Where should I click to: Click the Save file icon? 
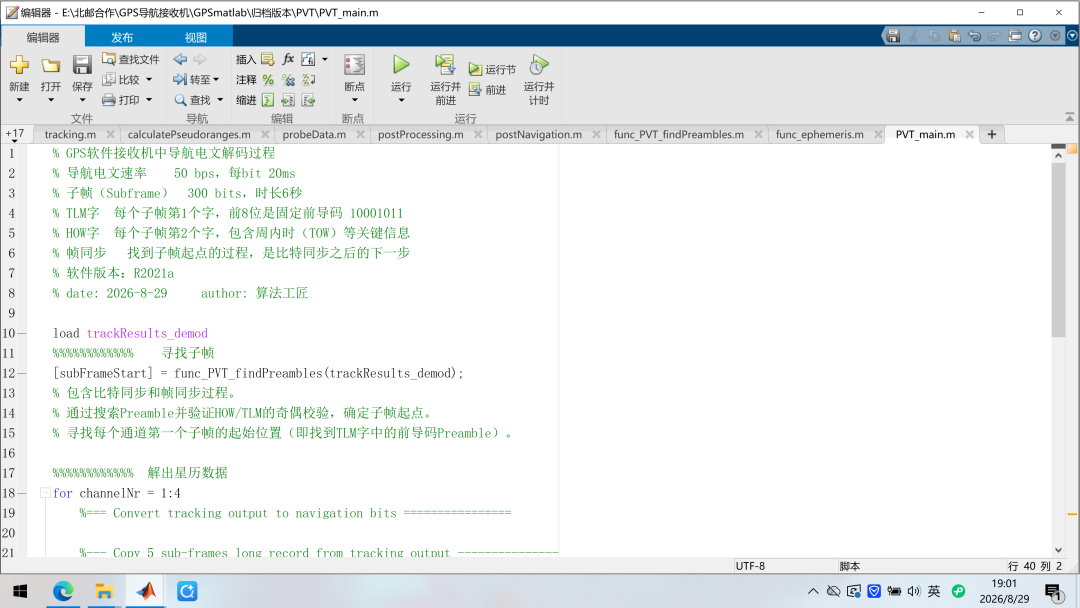tap(82, 65)
